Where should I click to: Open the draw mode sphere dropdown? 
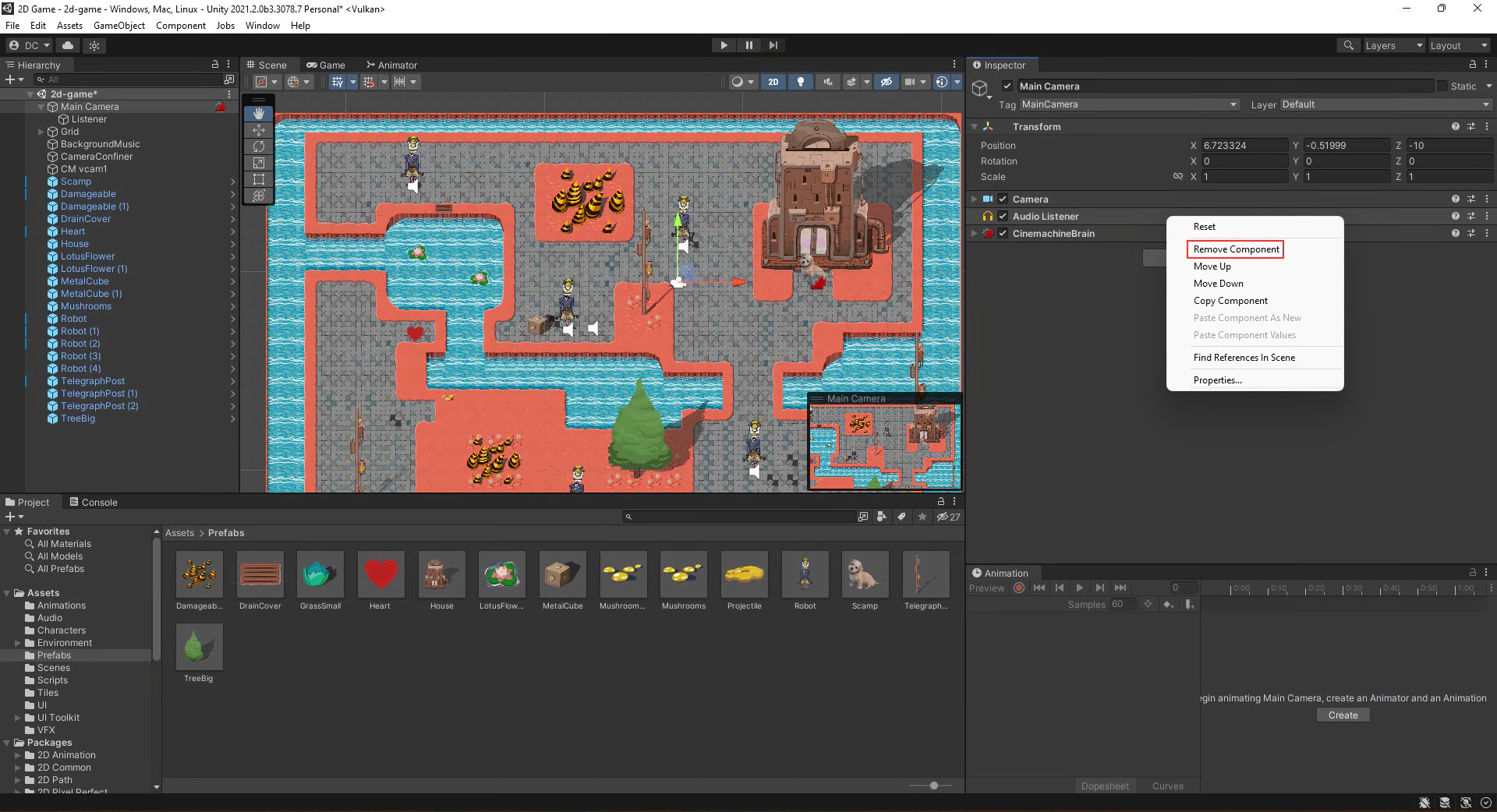(742, 82)
